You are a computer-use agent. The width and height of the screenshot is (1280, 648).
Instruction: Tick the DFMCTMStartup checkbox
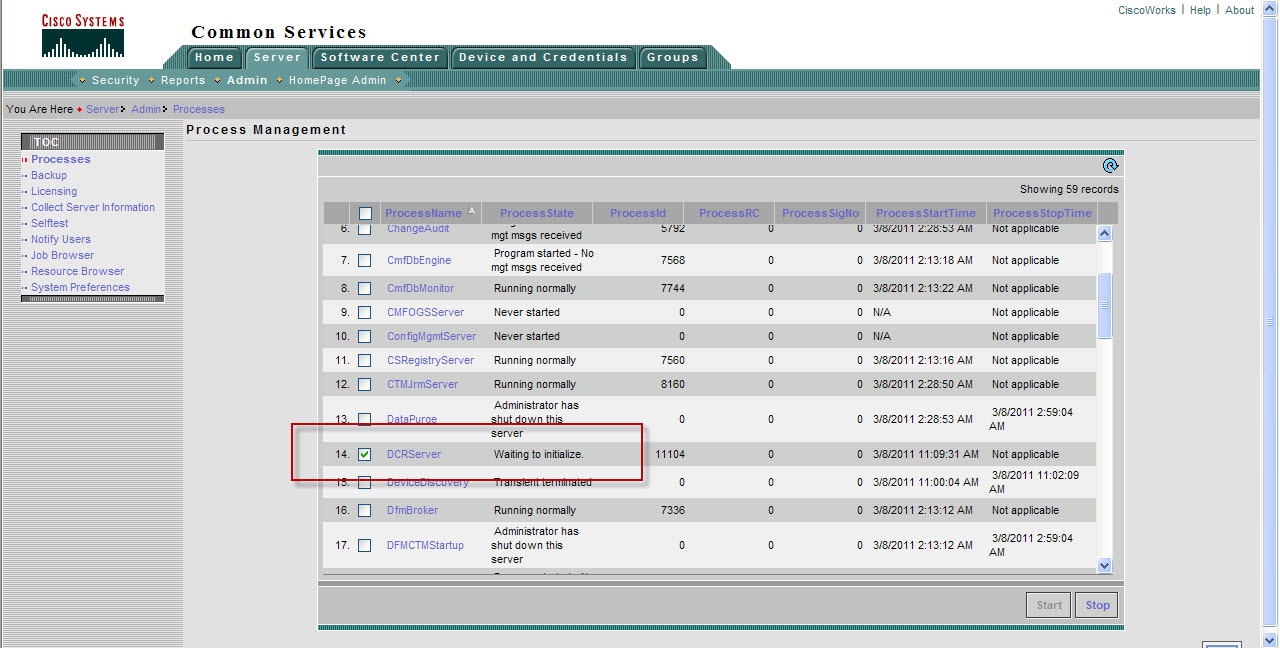[x=364, y=546]
